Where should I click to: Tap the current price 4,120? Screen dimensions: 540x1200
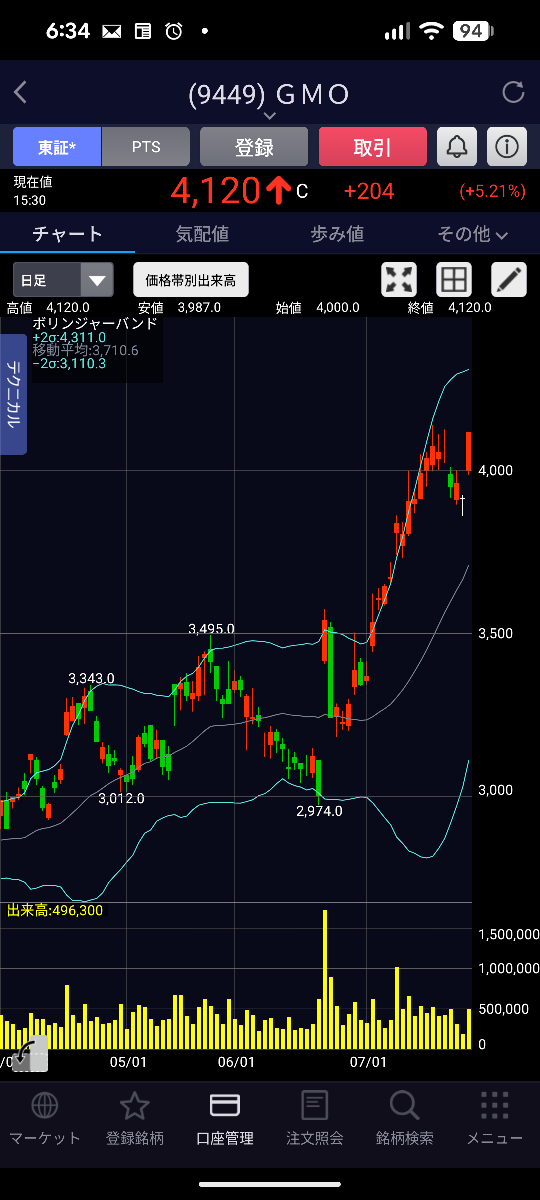click(x=215, y=190)
